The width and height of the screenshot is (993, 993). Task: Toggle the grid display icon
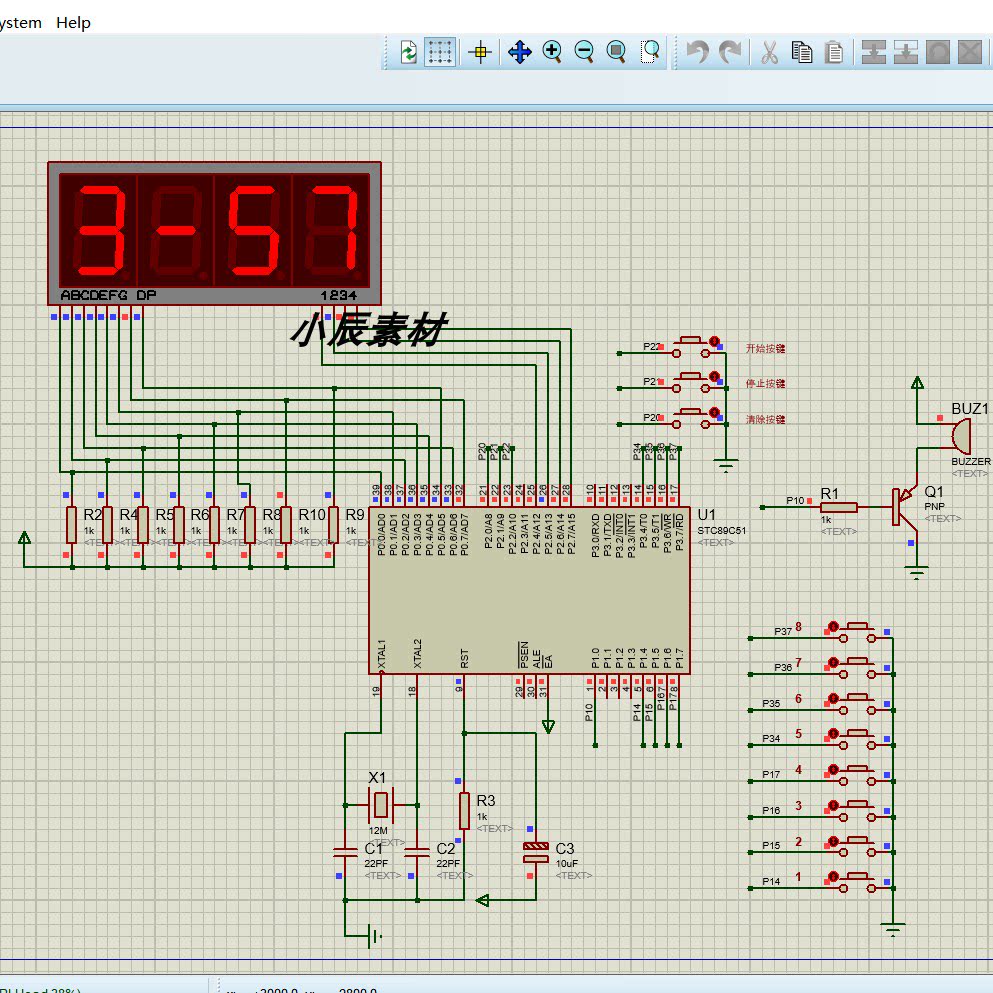(440, 52)
